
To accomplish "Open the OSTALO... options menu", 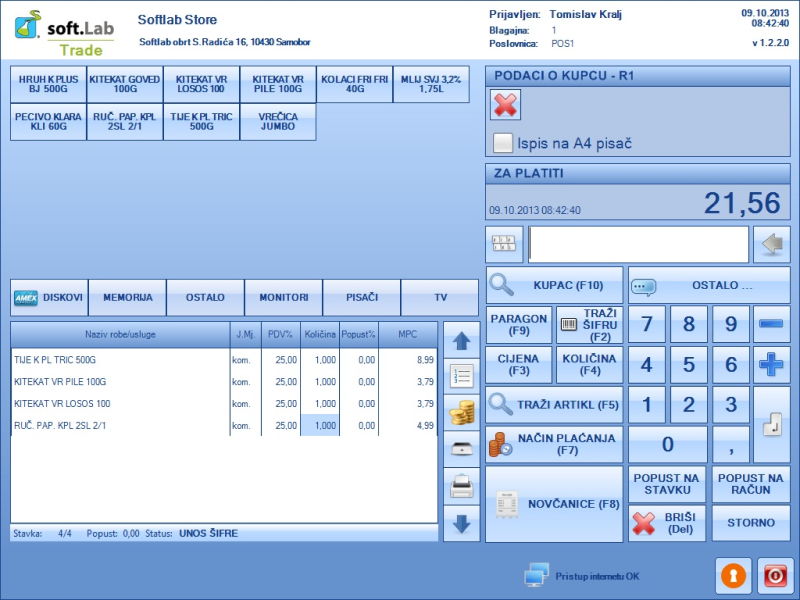I will click(708, 286).
